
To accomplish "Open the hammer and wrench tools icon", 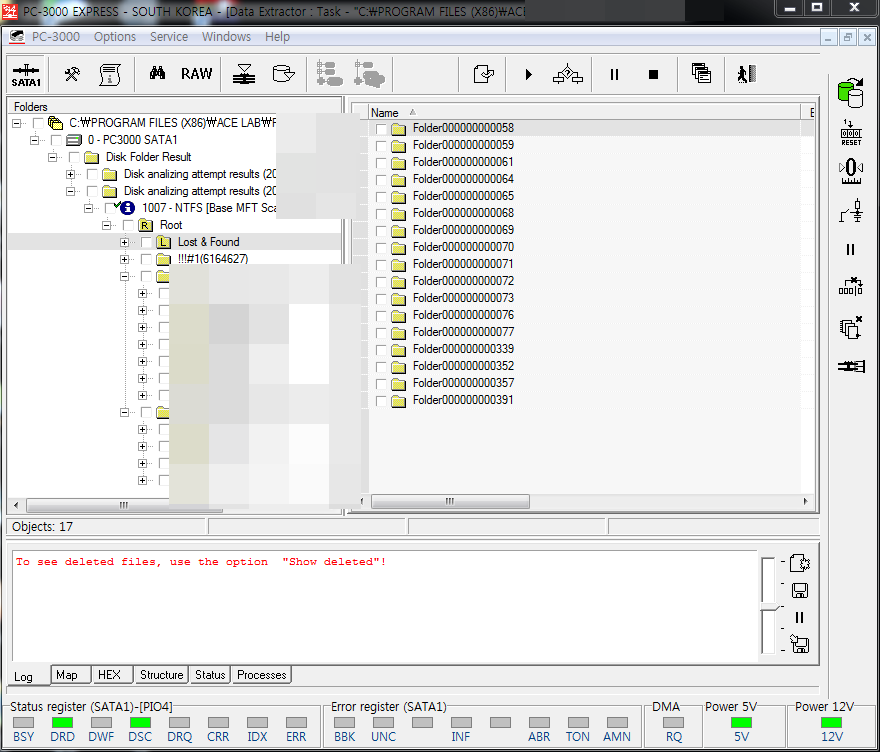I will click(x=72, y=74).
